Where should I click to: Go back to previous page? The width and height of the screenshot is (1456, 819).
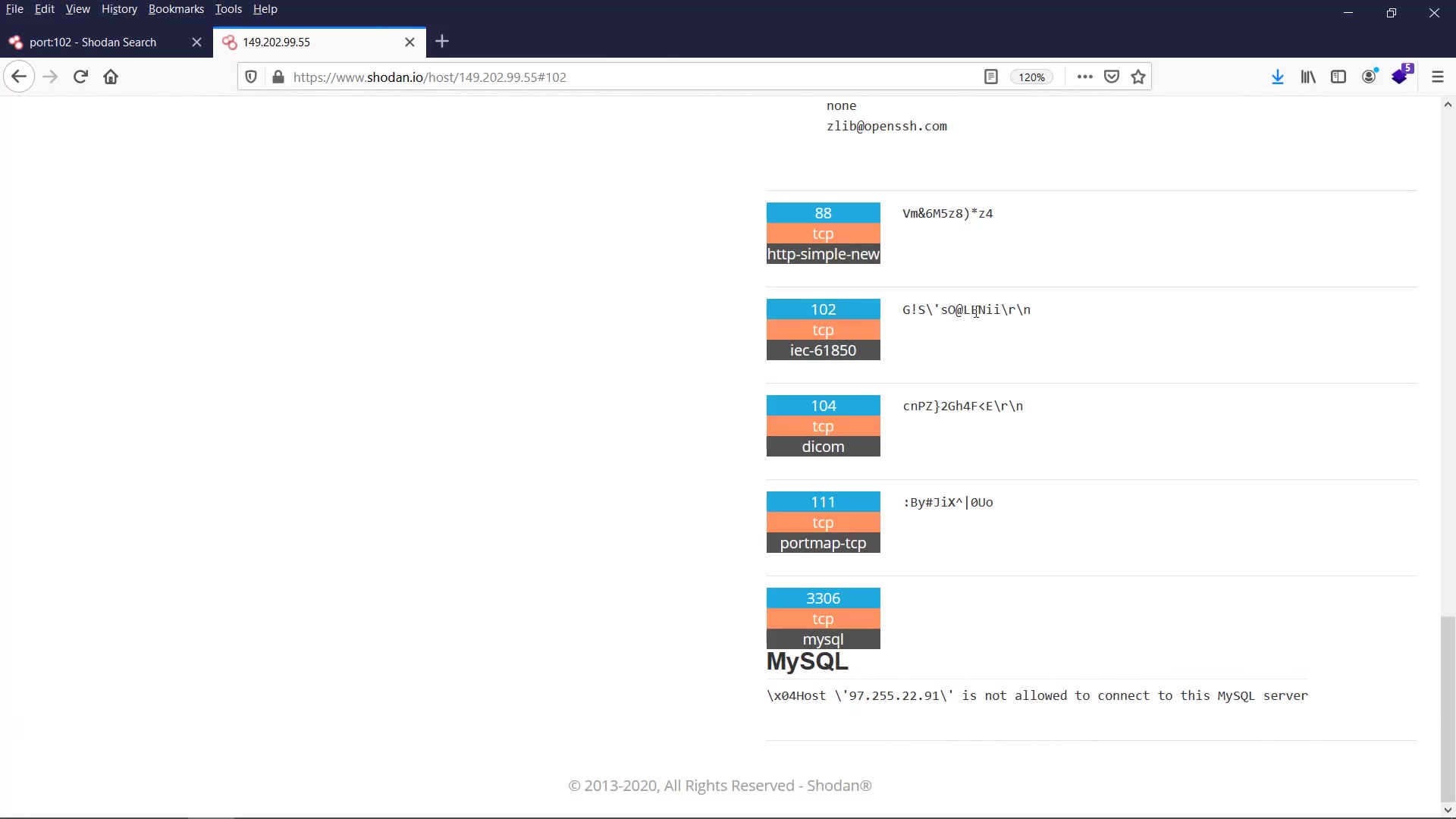[19, 77]
